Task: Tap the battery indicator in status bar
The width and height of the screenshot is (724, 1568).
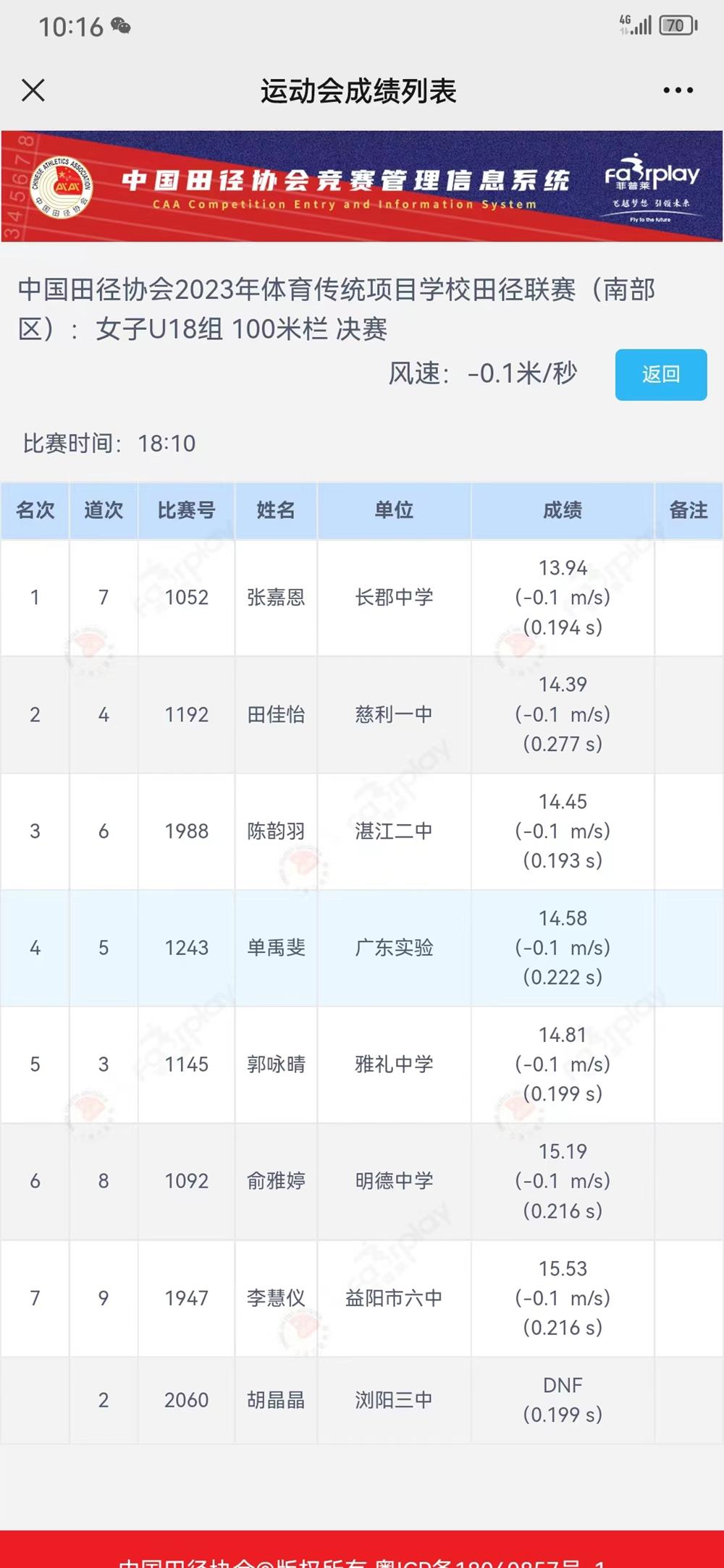Action: coord(678,26)
